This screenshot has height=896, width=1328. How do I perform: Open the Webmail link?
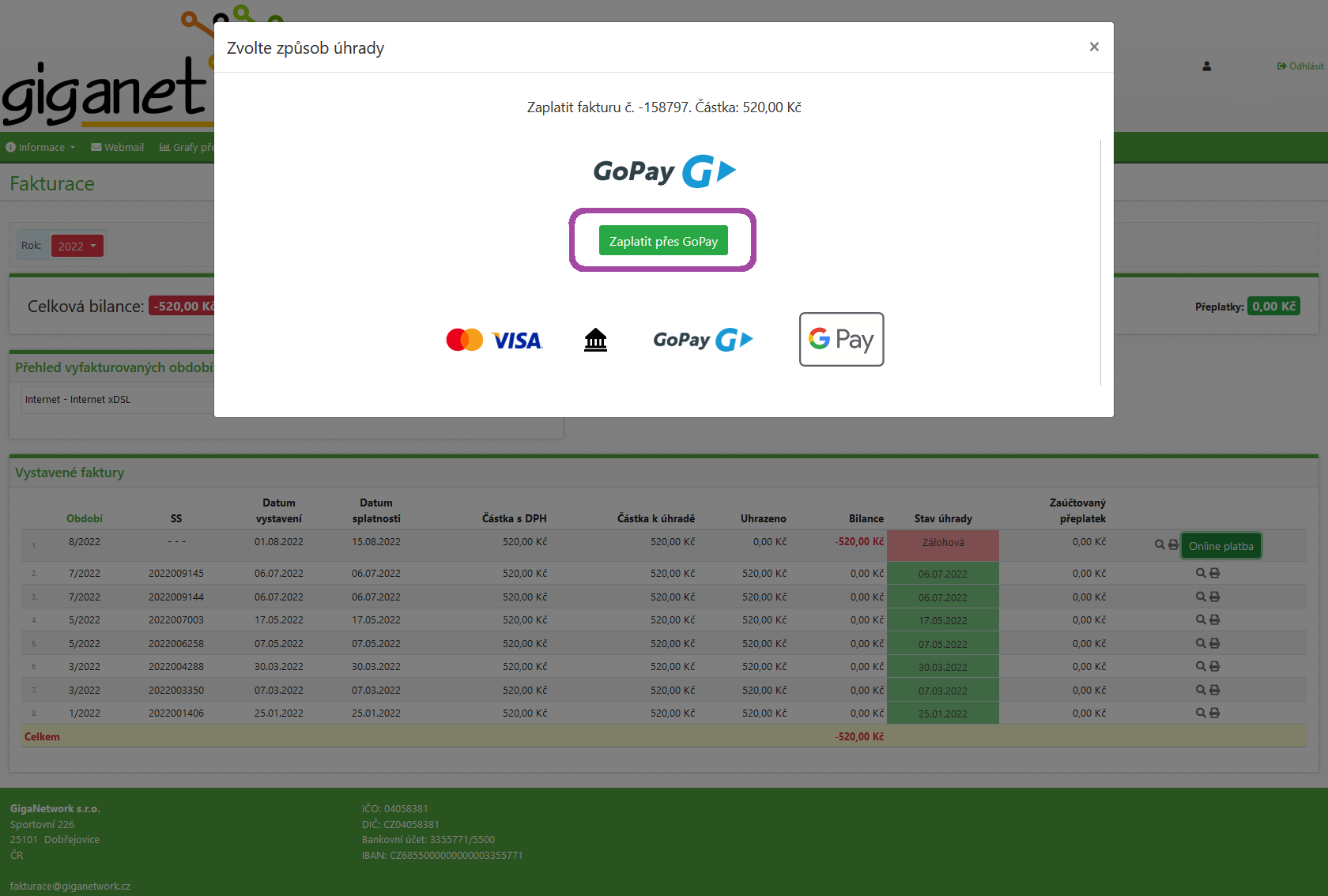pyautogui.click(x=117, y=147)
